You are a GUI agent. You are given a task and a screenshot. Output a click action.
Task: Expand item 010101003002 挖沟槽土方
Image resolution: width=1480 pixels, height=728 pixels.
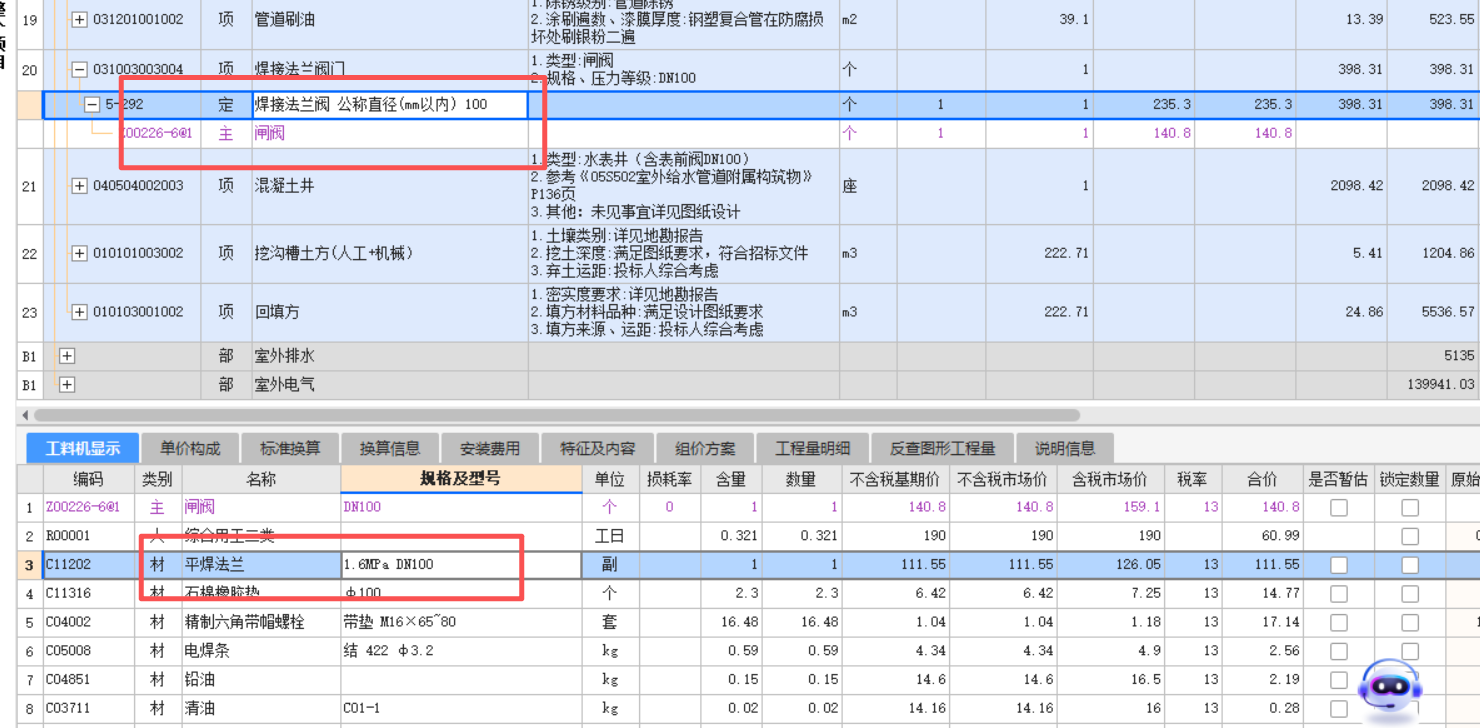[79, 254]
